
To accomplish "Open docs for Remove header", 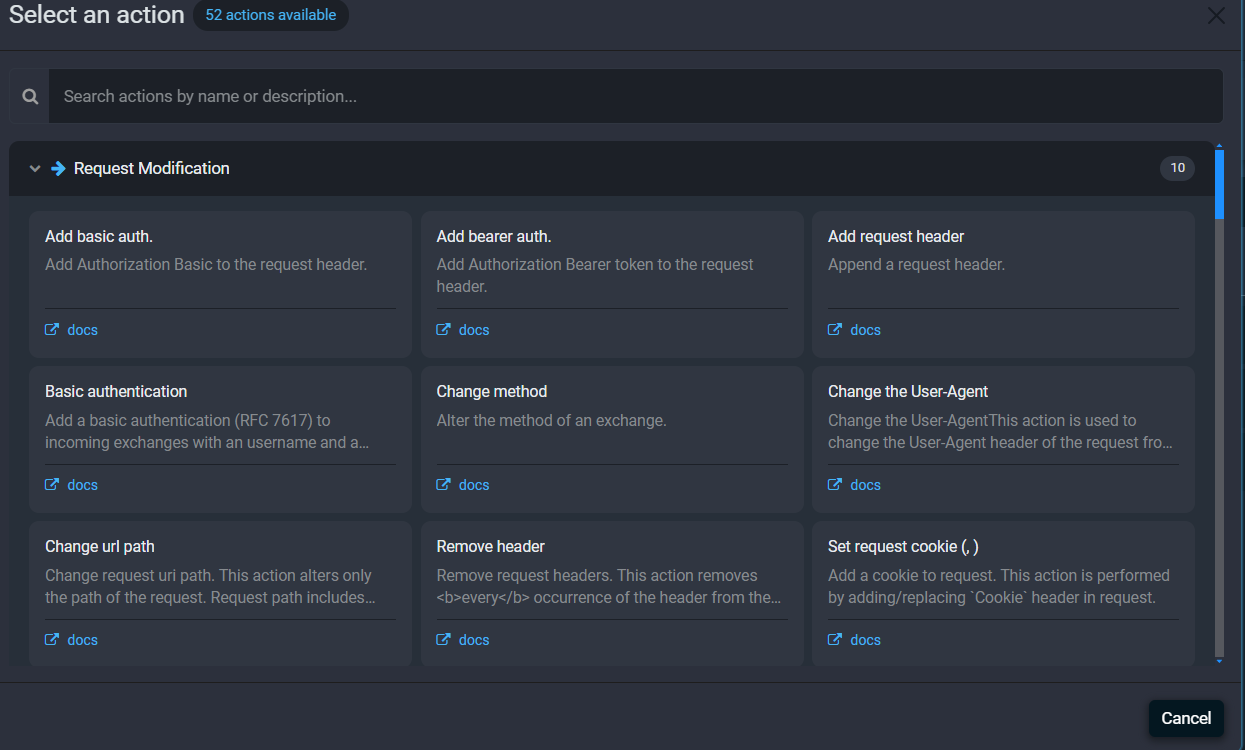I will point(474,639).
